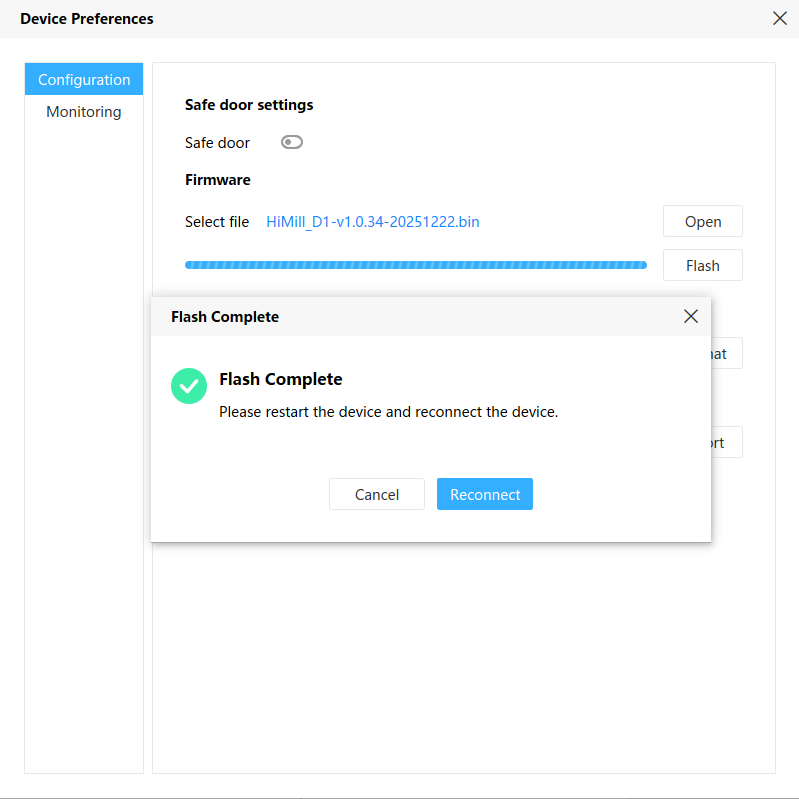799x799 pixels.
Task: Open the Monitoring tab
Action: tap(84, 112)
